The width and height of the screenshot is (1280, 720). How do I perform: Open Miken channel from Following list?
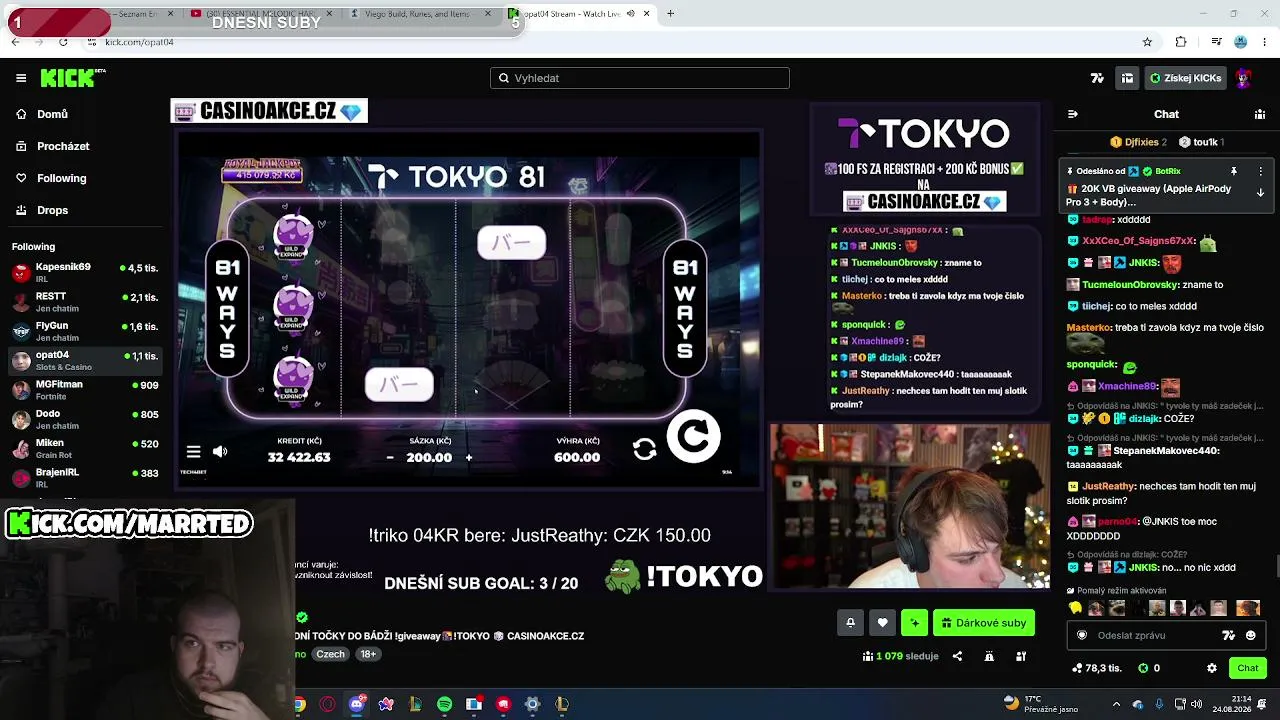[85, 447]
